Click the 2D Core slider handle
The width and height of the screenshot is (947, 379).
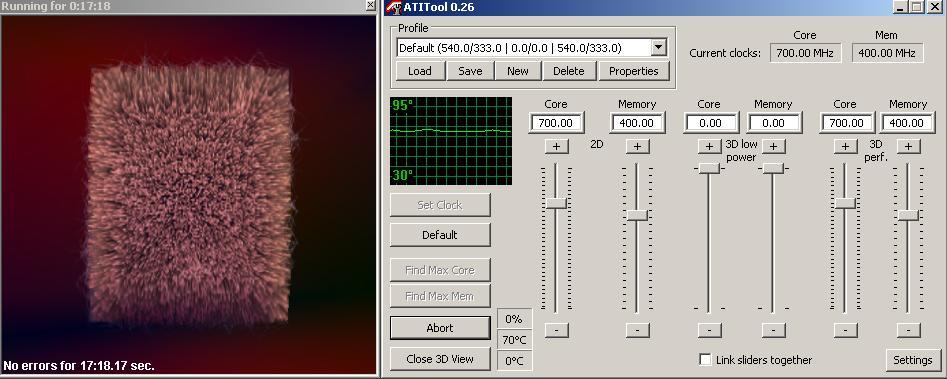coord(556,203)
